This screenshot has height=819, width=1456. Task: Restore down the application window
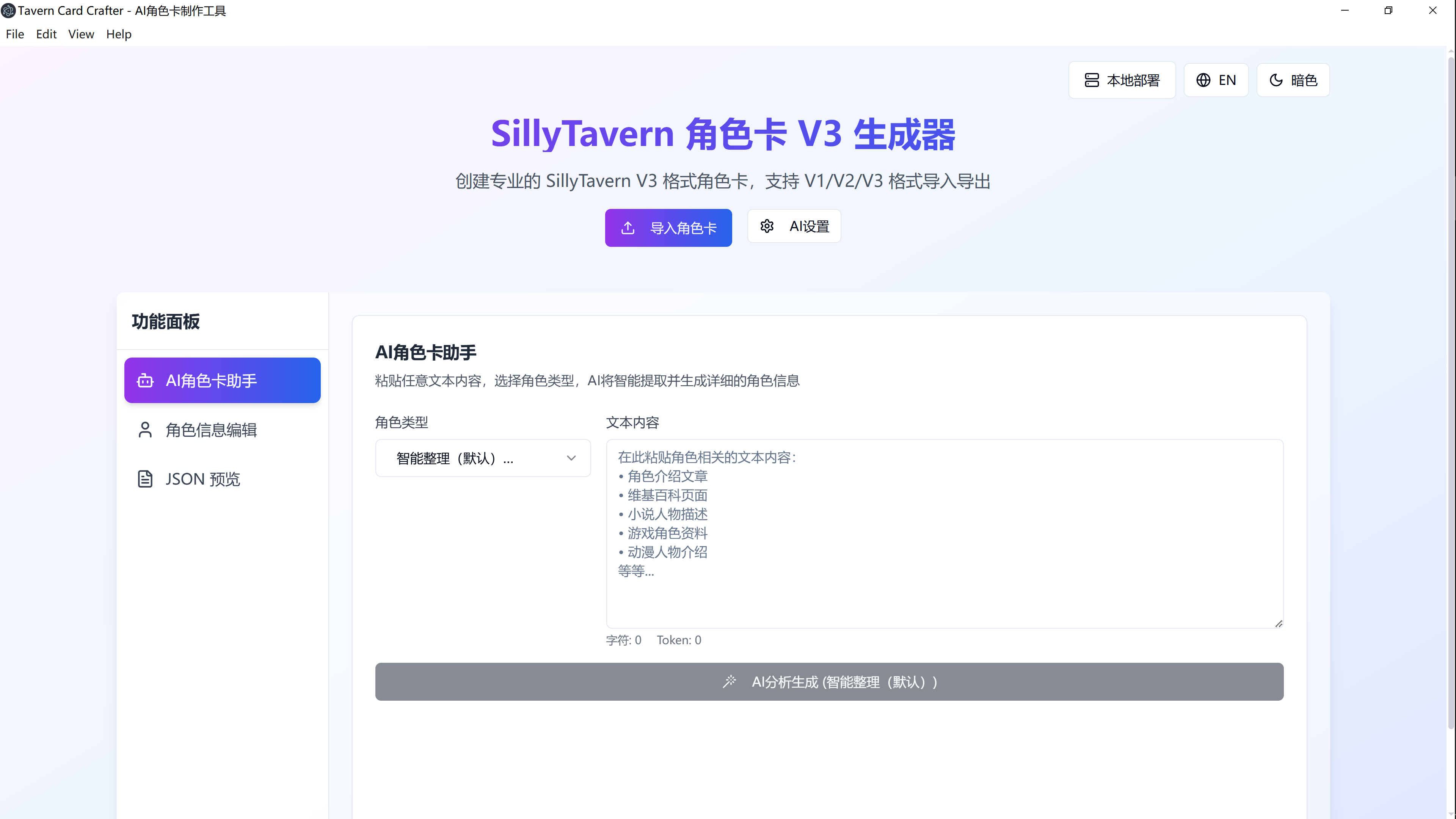[x=1388, y=10]
